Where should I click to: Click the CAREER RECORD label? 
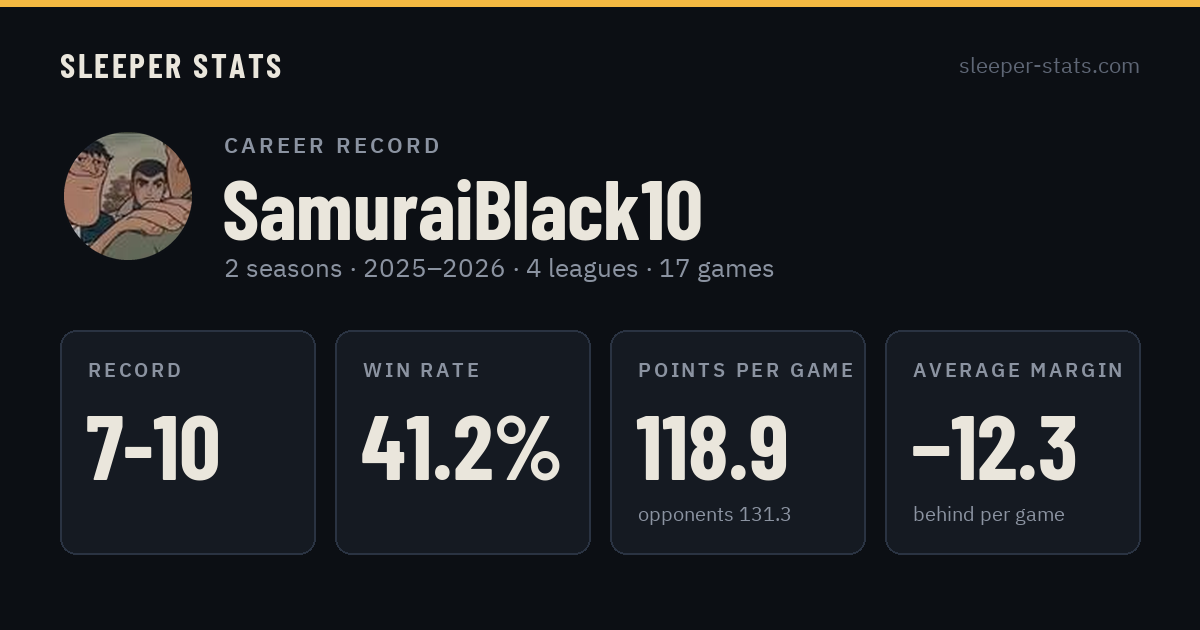pos(332,146)
